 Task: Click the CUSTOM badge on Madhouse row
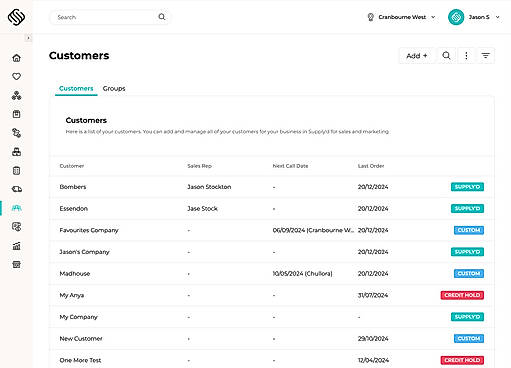coord(469,273)
